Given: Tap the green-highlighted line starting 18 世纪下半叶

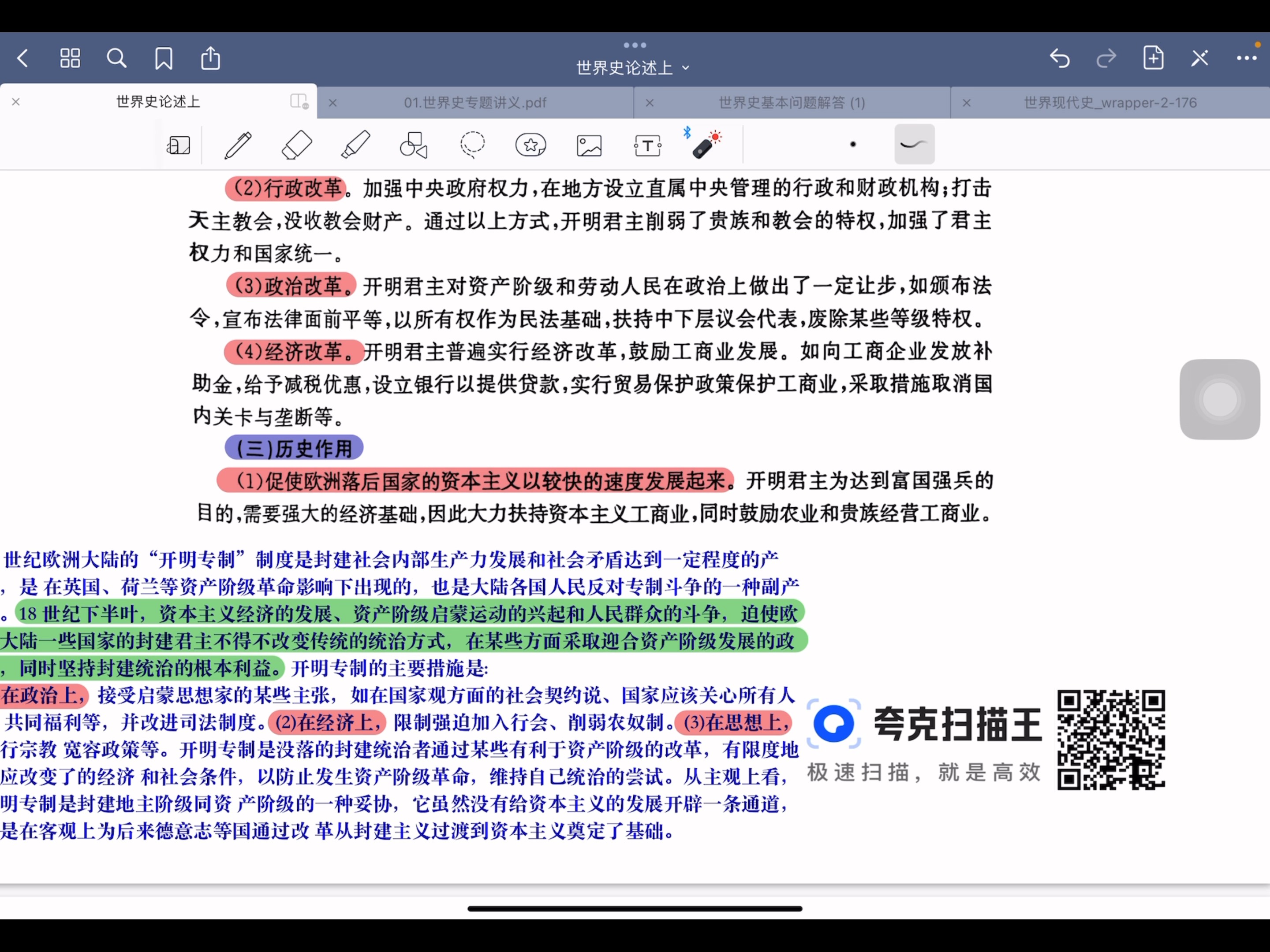Looking at the screenshot, I should (x=409, y=614).
